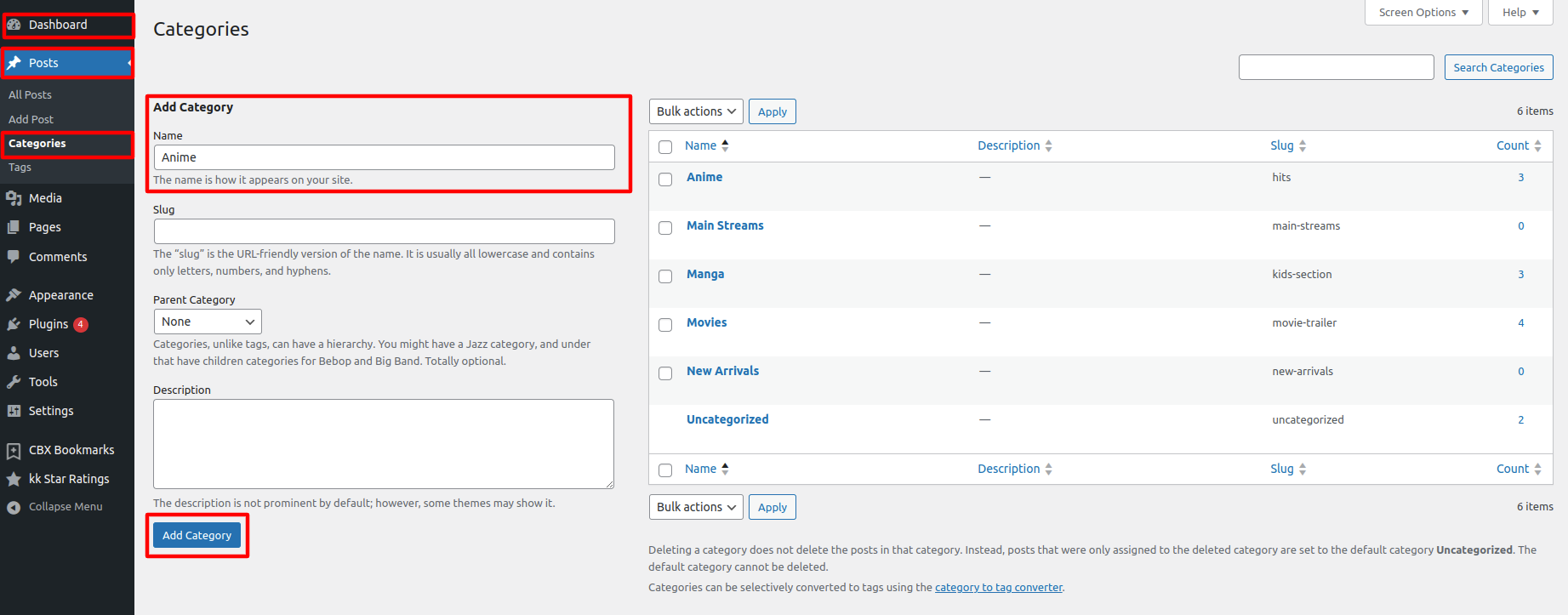Click the Appearance paintbrush icon

tap(14, 295)
